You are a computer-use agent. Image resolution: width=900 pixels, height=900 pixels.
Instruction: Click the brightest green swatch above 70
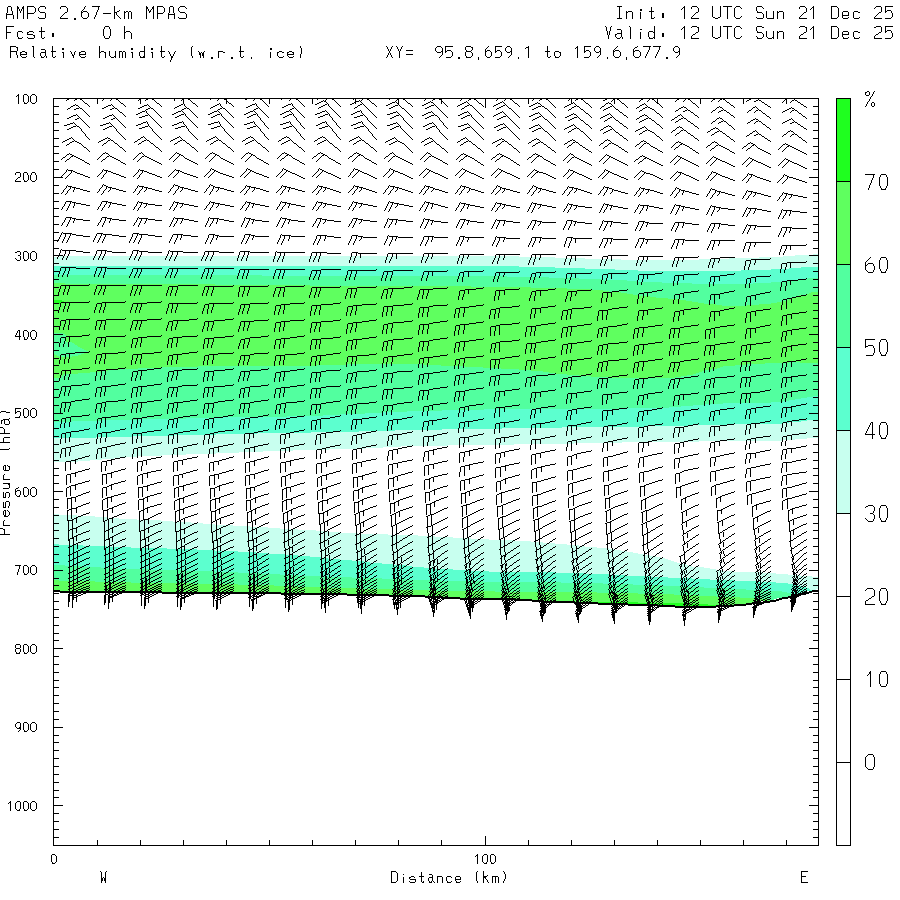point(843,139)
